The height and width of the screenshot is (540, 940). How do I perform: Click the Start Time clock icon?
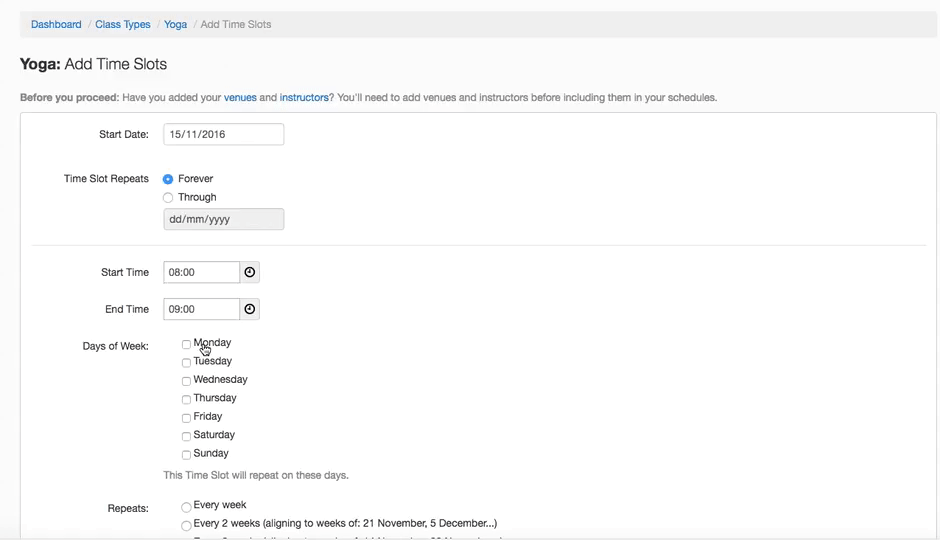click(250, 272)
